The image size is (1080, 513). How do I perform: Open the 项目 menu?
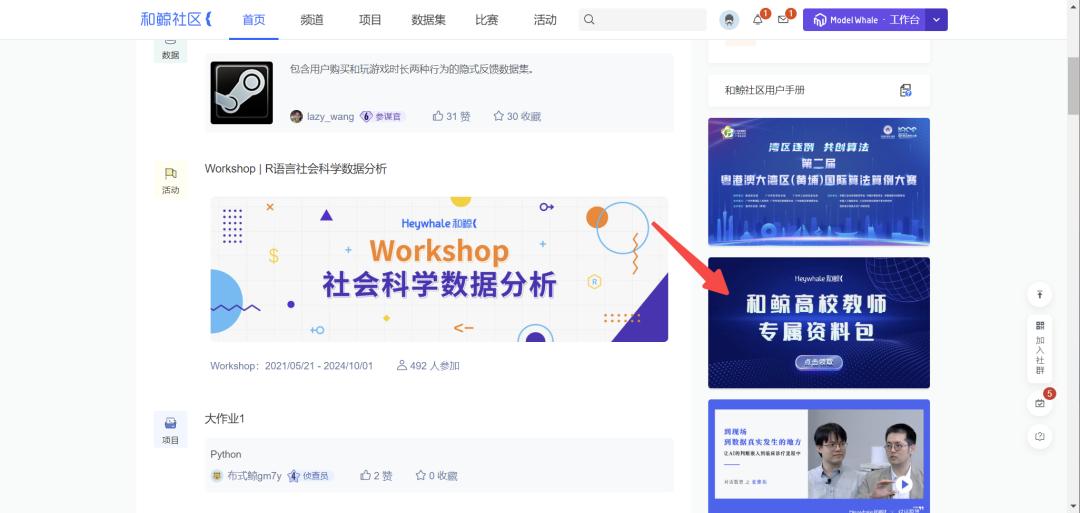click(370, 20)
